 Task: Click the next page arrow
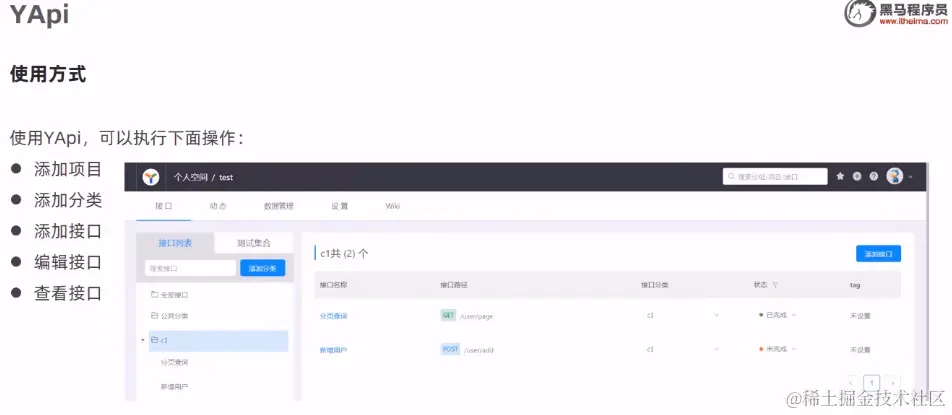click(892, 383)
